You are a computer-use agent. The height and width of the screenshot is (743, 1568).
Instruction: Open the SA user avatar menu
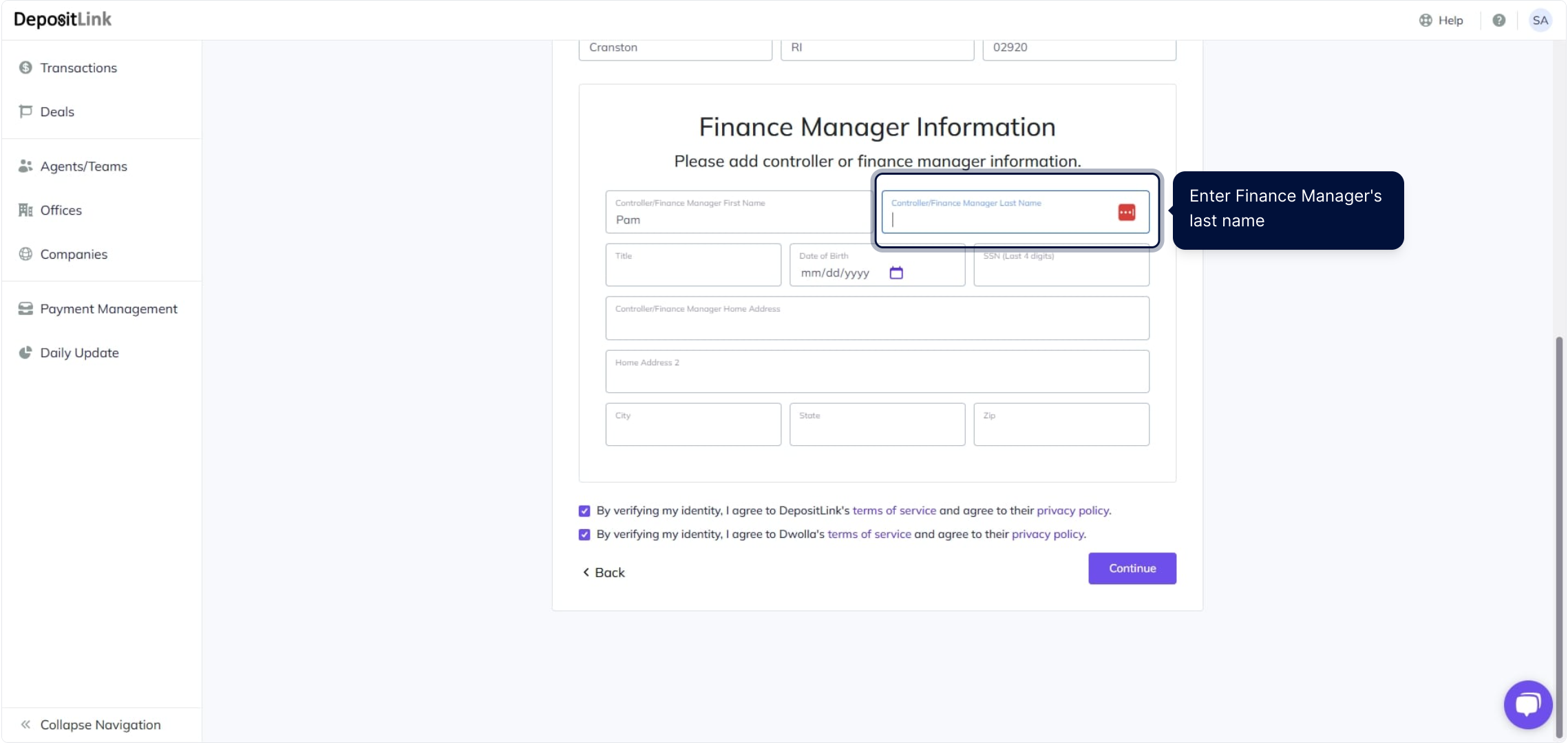tap(1540, 21)
